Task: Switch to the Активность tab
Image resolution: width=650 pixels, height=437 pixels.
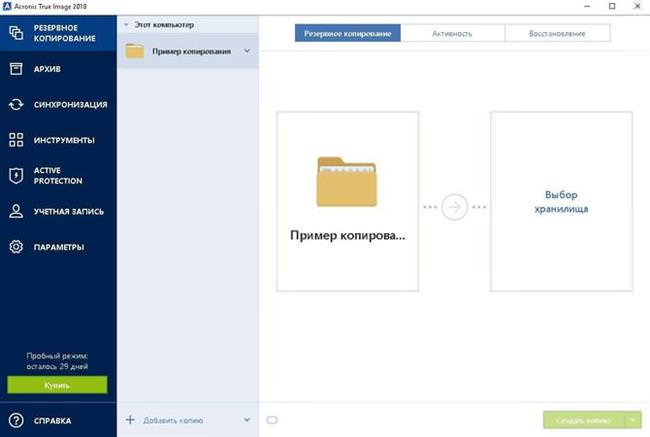Action: tap(453, 33)
